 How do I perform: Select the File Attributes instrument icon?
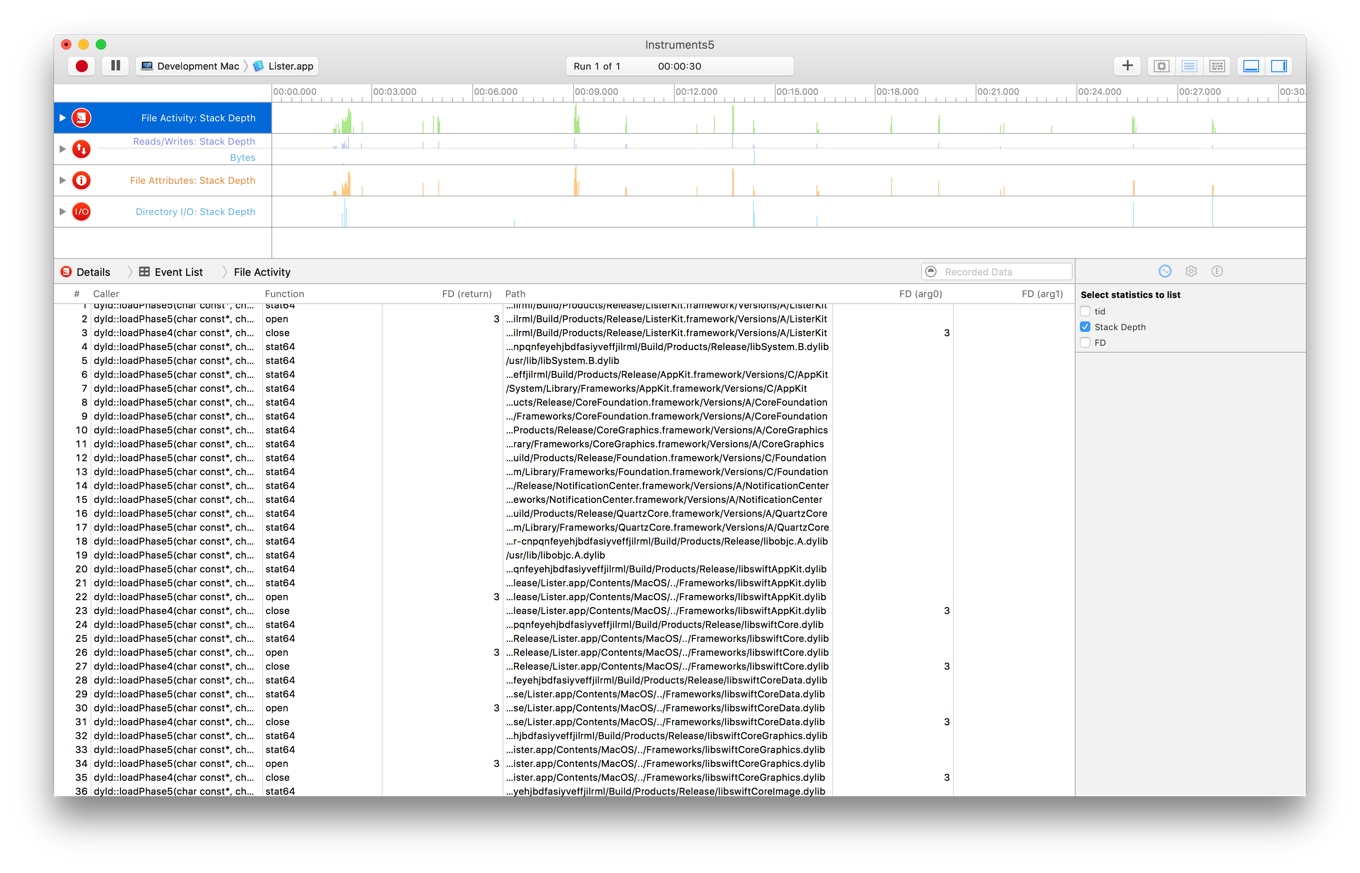pos(81,180)
